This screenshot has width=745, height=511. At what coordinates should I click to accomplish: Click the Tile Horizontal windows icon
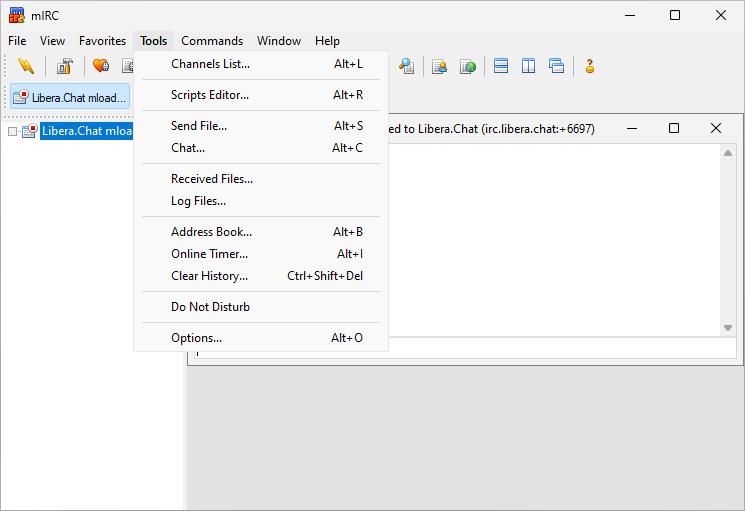click(x=501, y=67)
